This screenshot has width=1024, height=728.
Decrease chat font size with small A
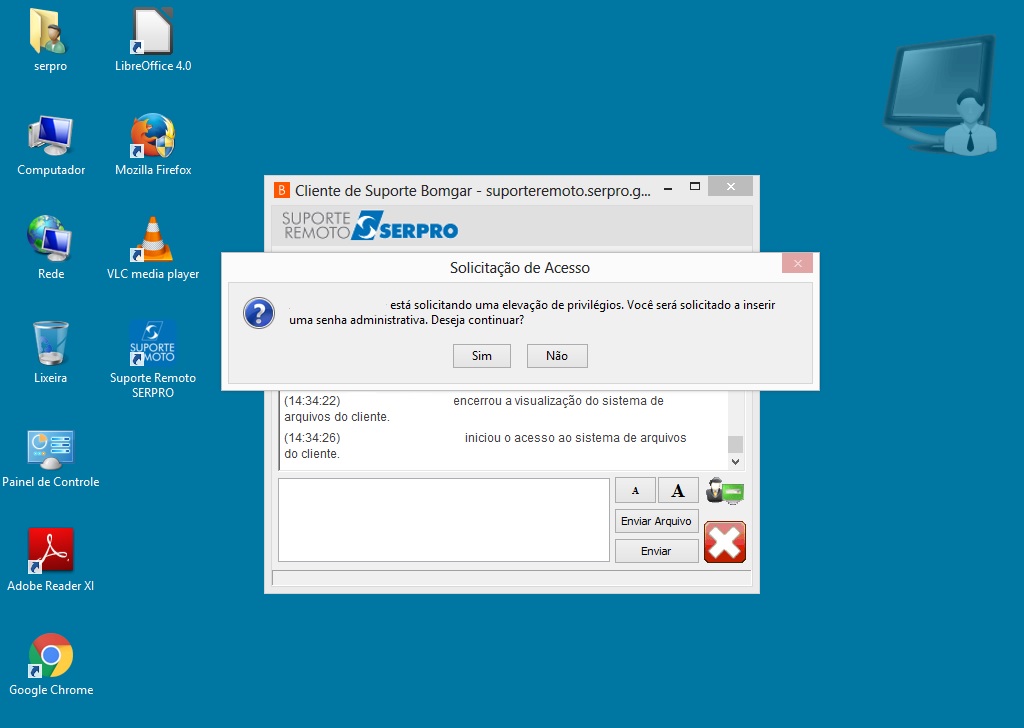click(635, 490)
